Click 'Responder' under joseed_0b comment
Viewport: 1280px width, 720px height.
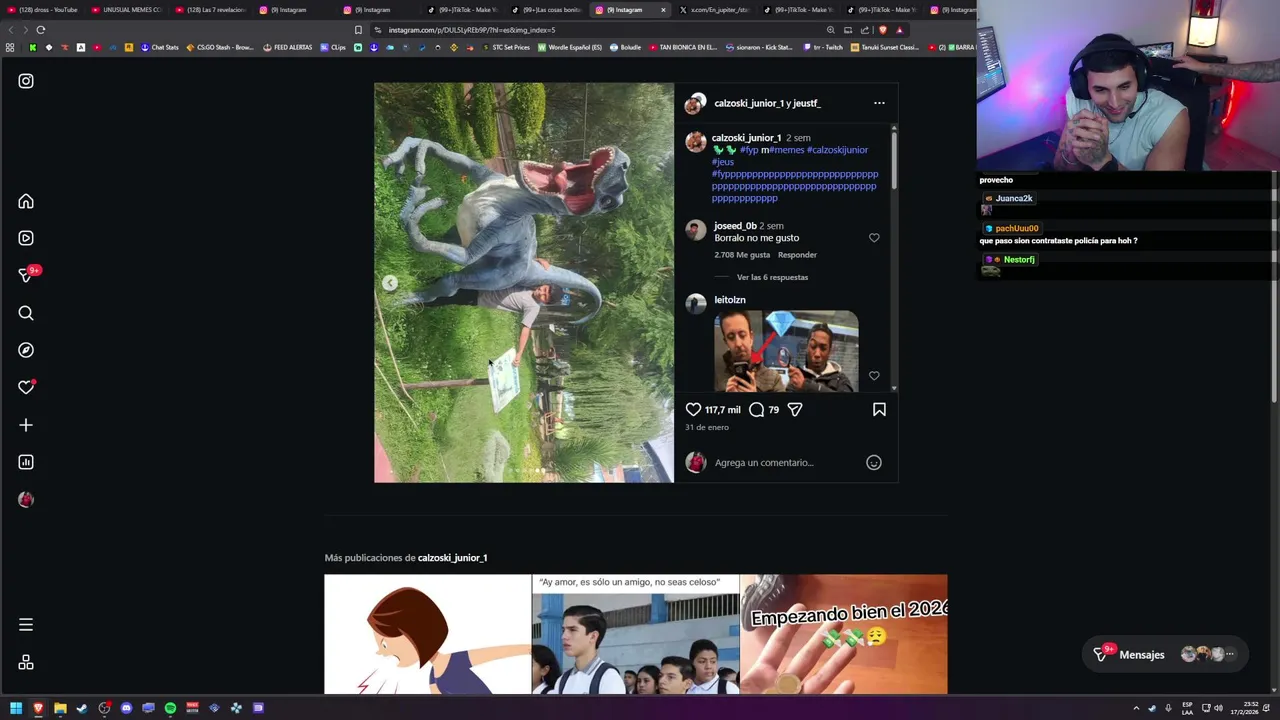coord(797,255)
